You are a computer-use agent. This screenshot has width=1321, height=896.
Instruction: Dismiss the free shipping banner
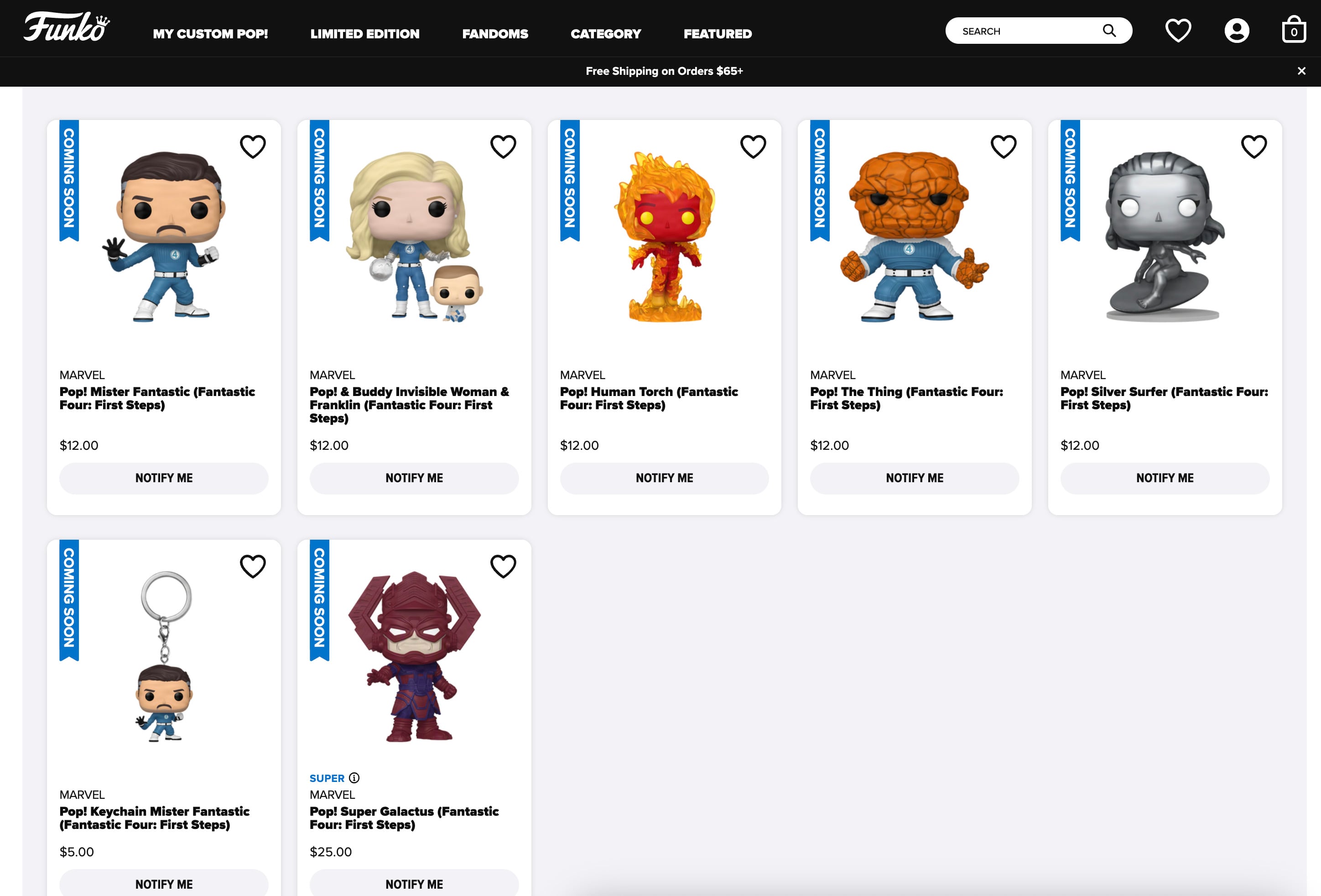pos(1301,71)
